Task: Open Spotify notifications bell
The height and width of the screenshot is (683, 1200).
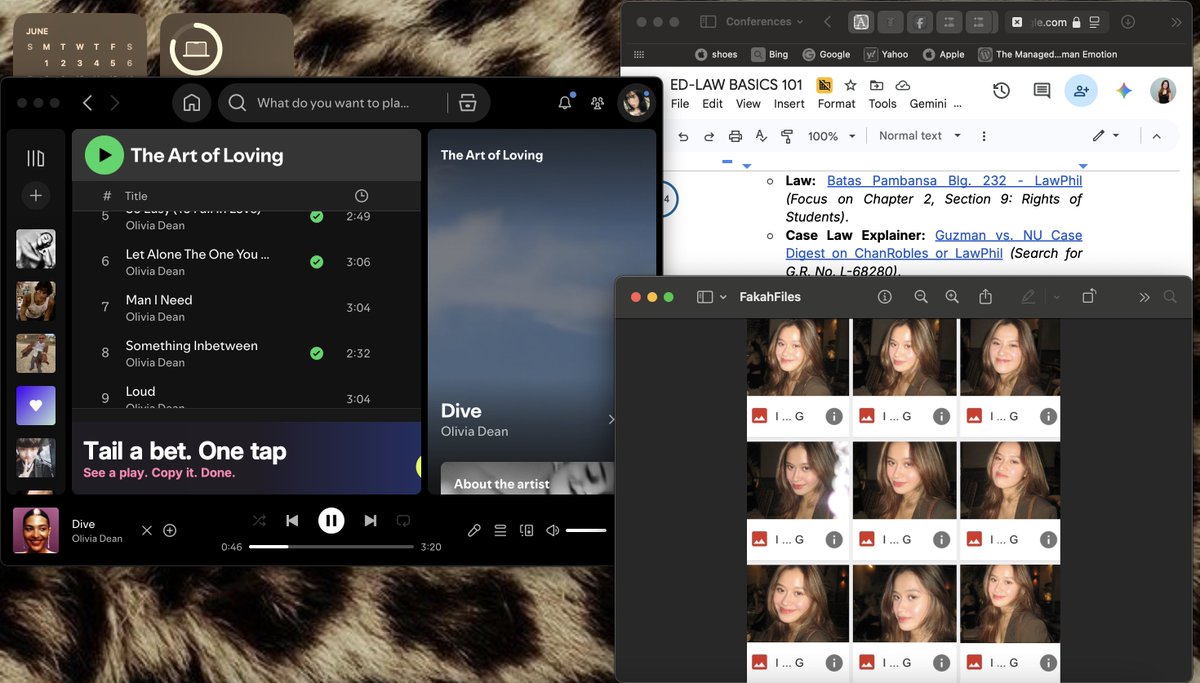Action: pos(565,102)
